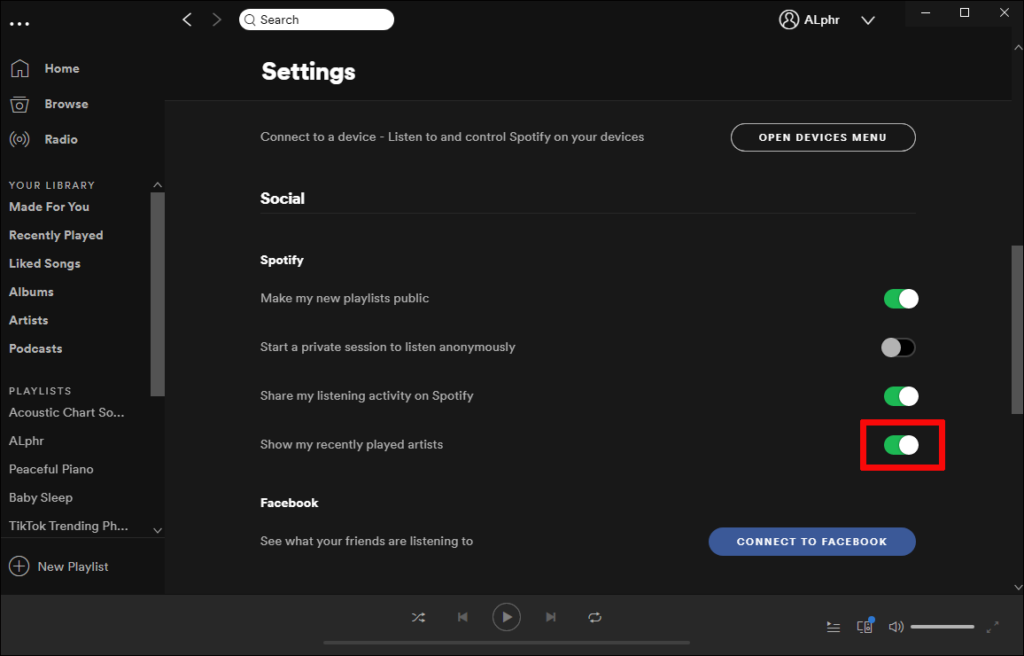The height and width of the screenshot is (656, 1024).
Task: Open the play queue
Action: click(834, 626)
